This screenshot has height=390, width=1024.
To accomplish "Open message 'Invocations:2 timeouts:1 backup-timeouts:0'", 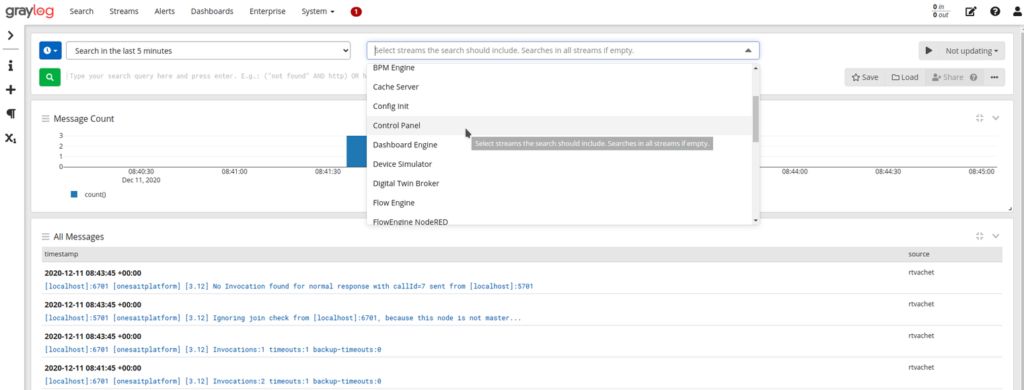I will click(213, 381).
